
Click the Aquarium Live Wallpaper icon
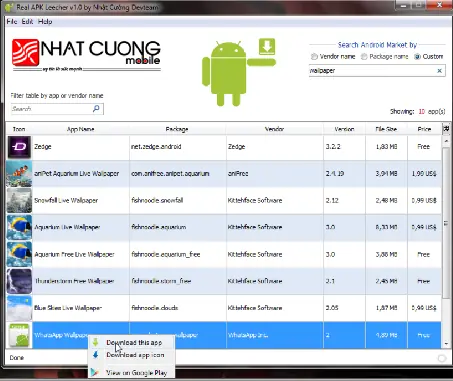(19, 227)
